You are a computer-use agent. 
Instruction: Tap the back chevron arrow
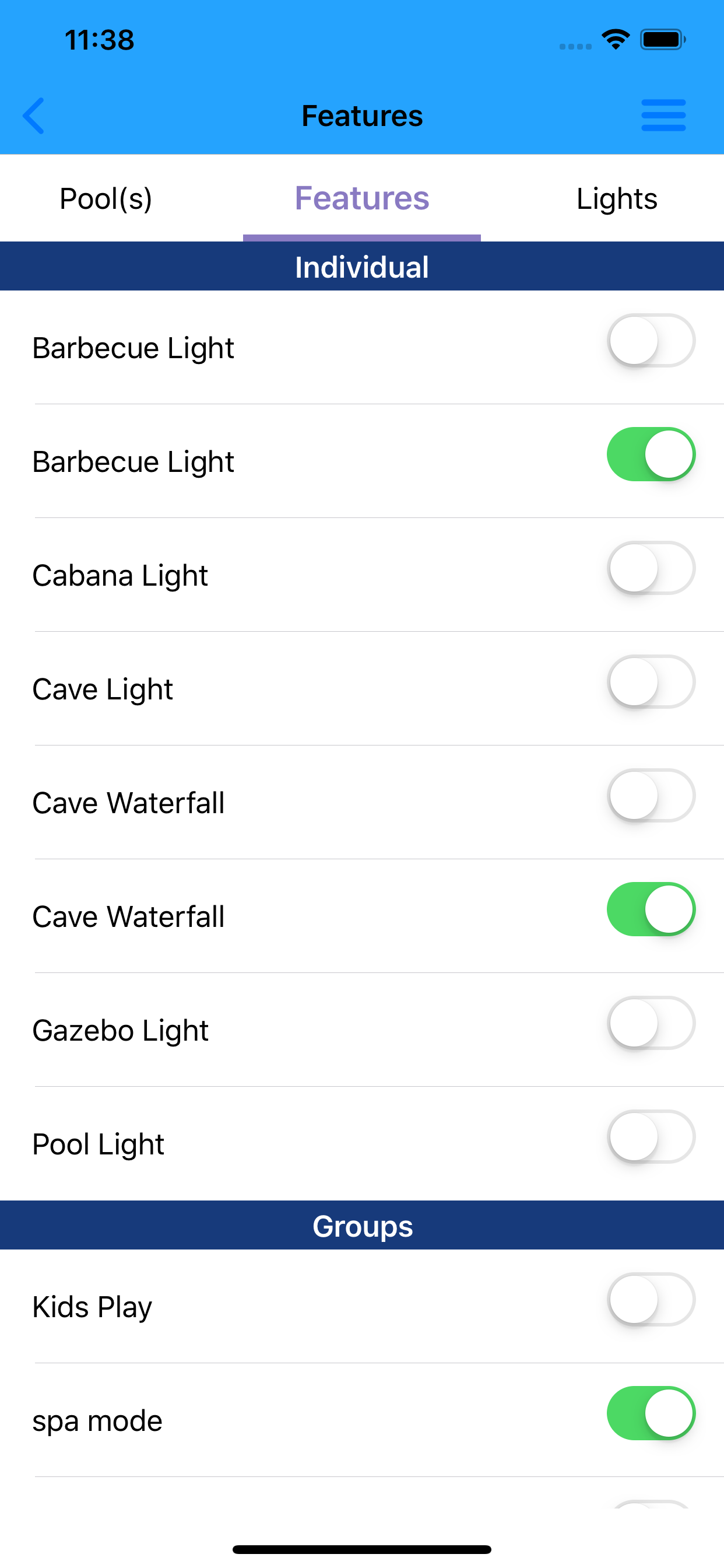coord(34,115)
